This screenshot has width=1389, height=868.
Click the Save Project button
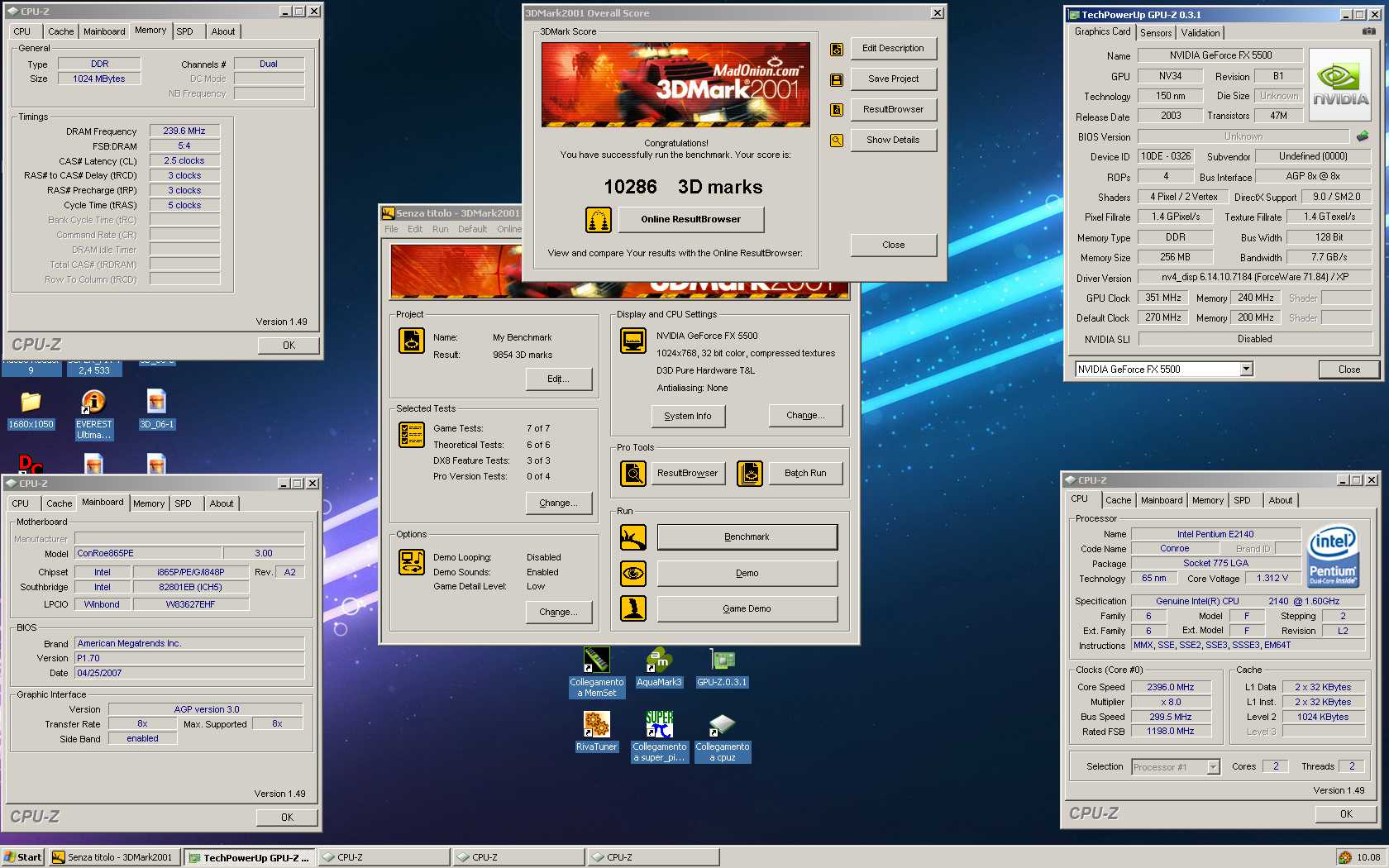click(x=893, y=79)
